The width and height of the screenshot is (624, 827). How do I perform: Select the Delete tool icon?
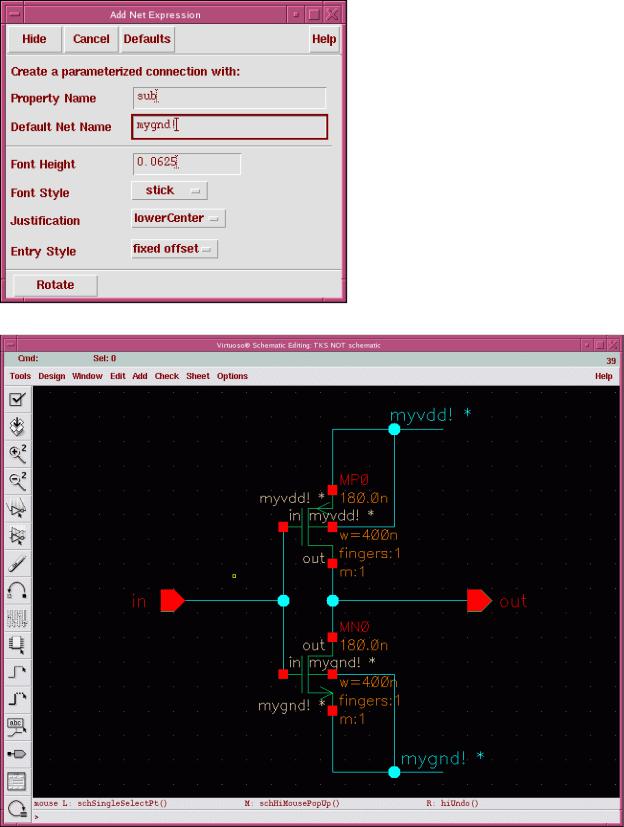[x=17, y=564]
